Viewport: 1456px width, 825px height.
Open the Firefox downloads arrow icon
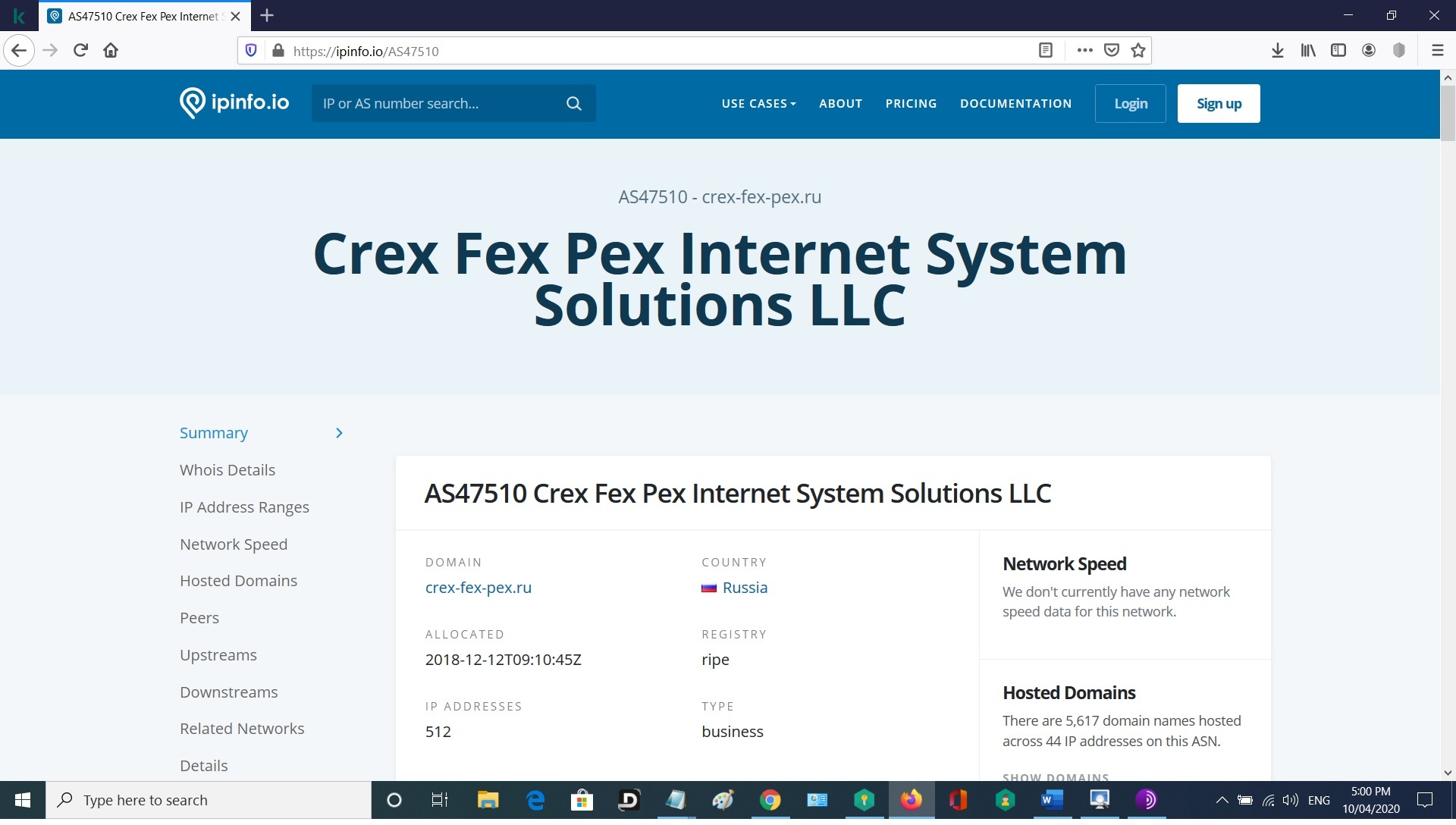(1277, 51)
